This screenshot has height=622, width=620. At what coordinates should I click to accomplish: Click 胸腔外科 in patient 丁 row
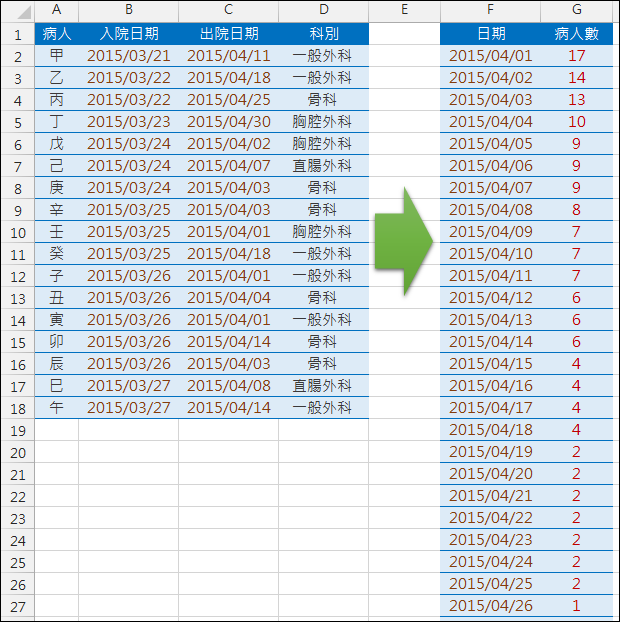(324, 122)
